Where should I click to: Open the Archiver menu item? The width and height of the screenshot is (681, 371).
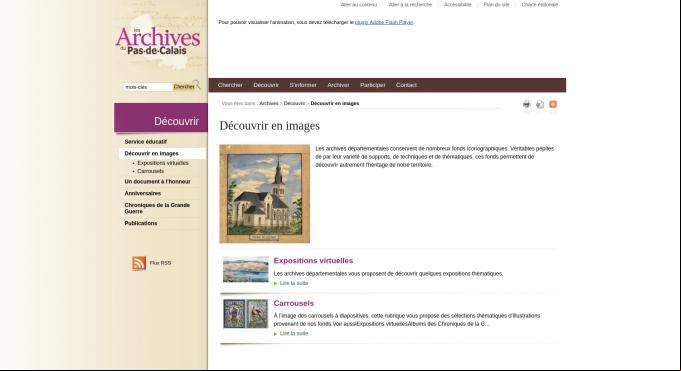pyautogui.click(x=338, y=85)
